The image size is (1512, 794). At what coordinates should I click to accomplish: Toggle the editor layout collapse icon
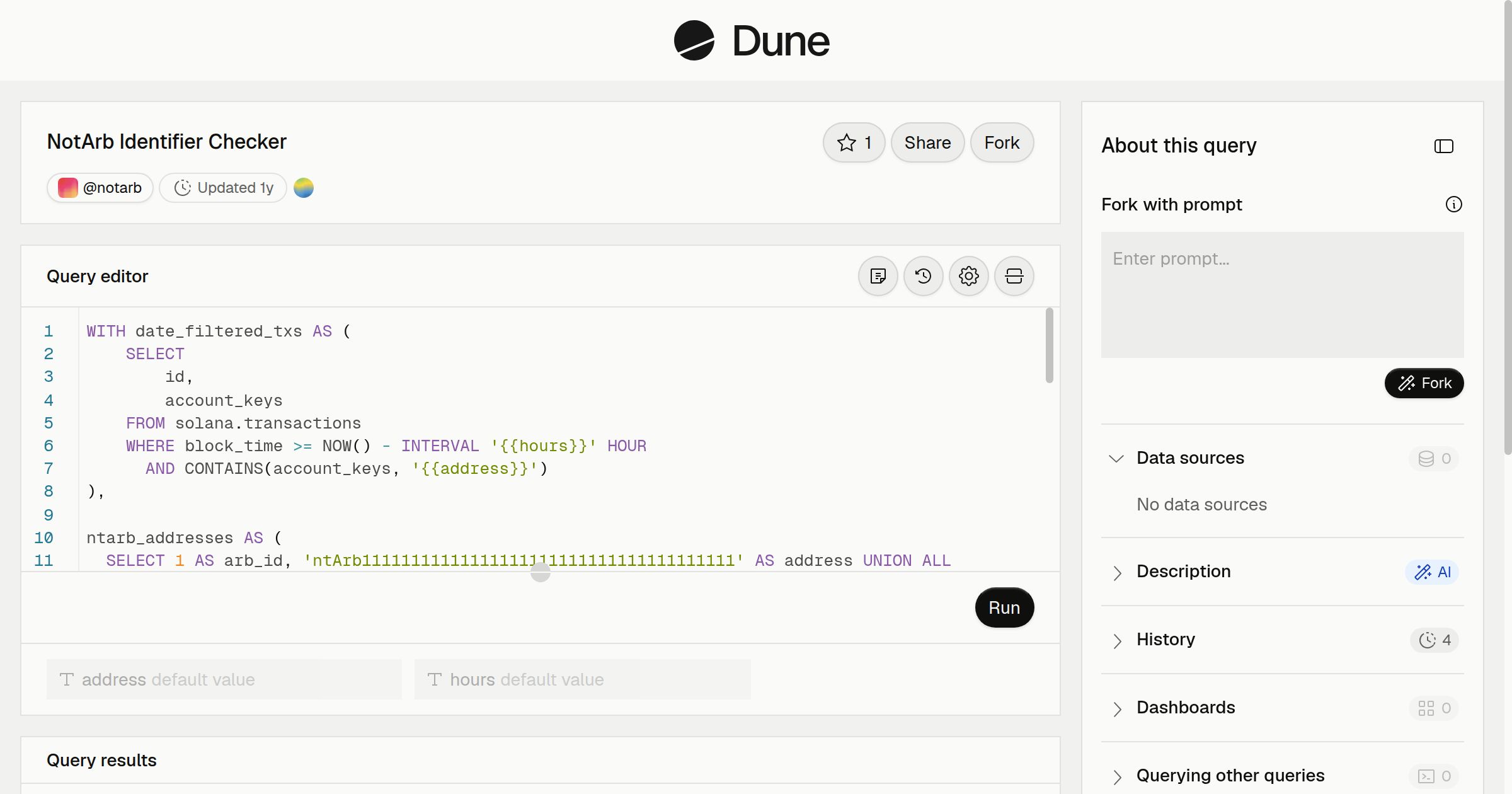pos(1014,276)
